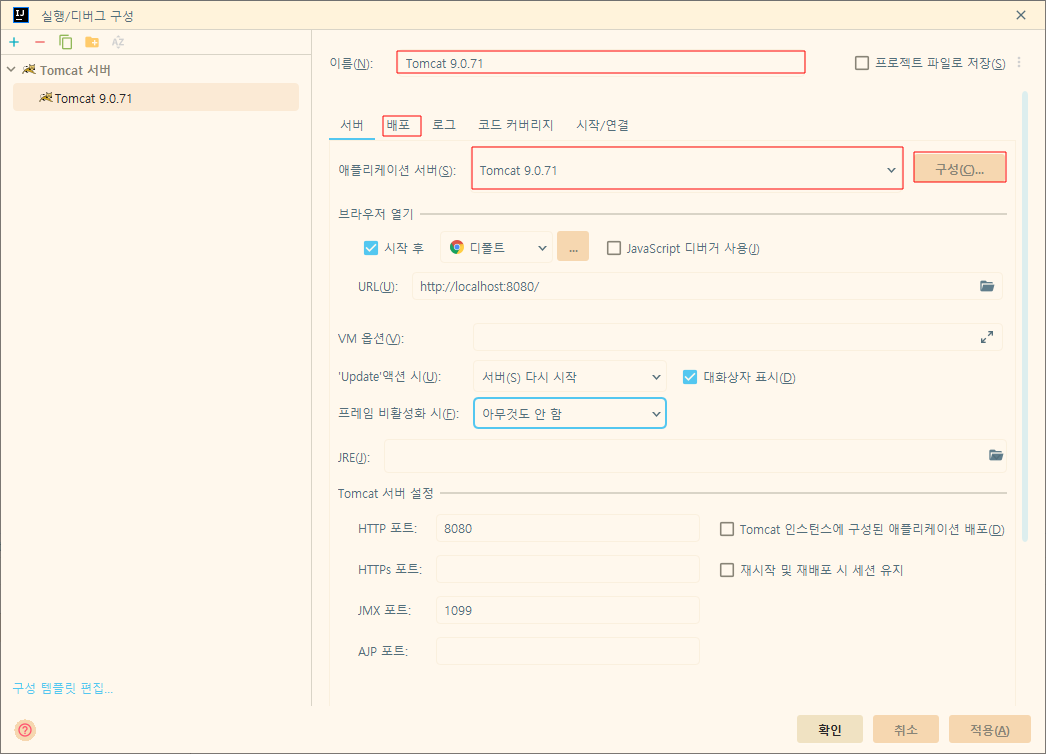The image size is (1046, 754).
Task: Switch to the '시작/연결' tab
Action: click(x=602, y=125)
